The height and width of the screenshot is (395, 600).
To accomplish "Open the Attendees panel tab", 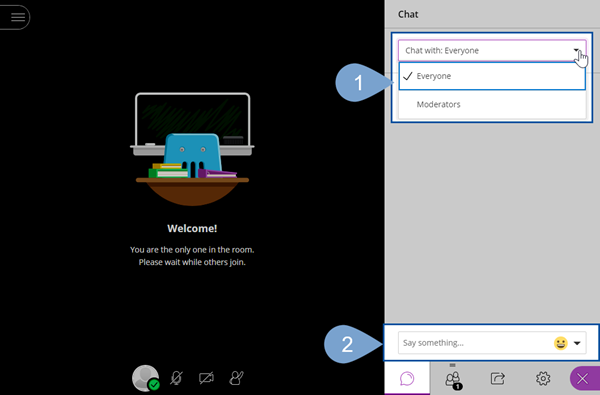I will (x=453, y=379).
